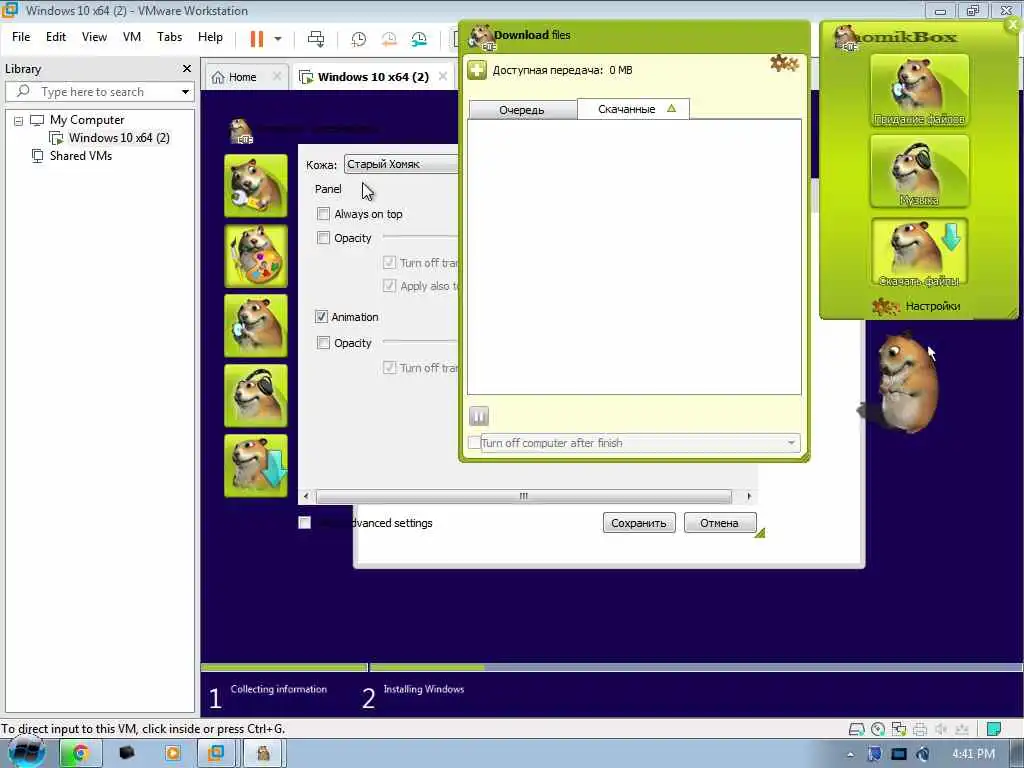
Task: Click the scrollbar left arrow in settings
Action: 306,496
